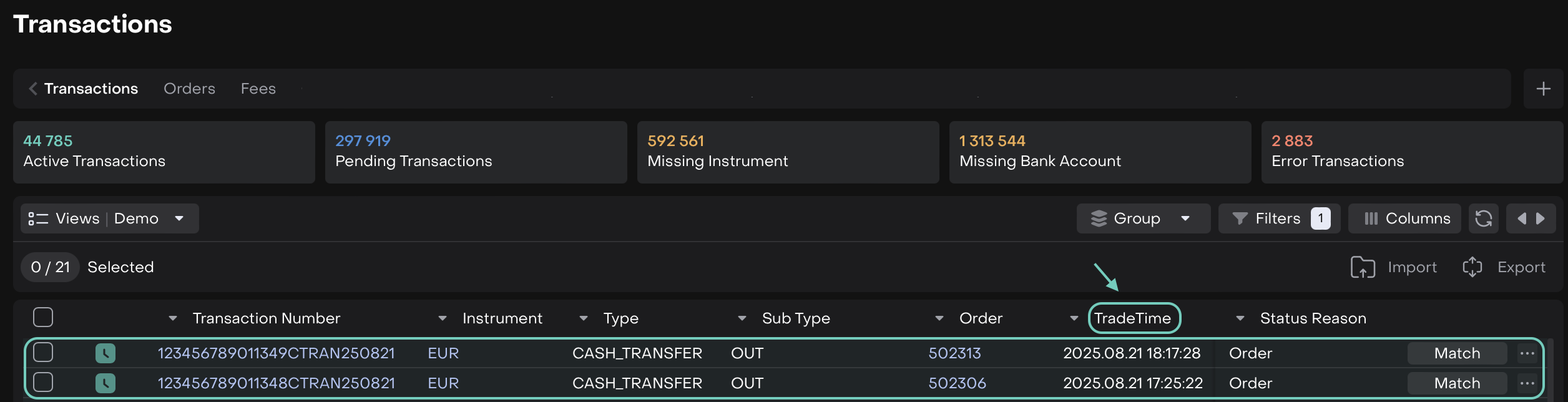Open the Transaction Number column menu arrow
Image resolution: width=1568 pixels, height=402 pixels.
[173, 318]
